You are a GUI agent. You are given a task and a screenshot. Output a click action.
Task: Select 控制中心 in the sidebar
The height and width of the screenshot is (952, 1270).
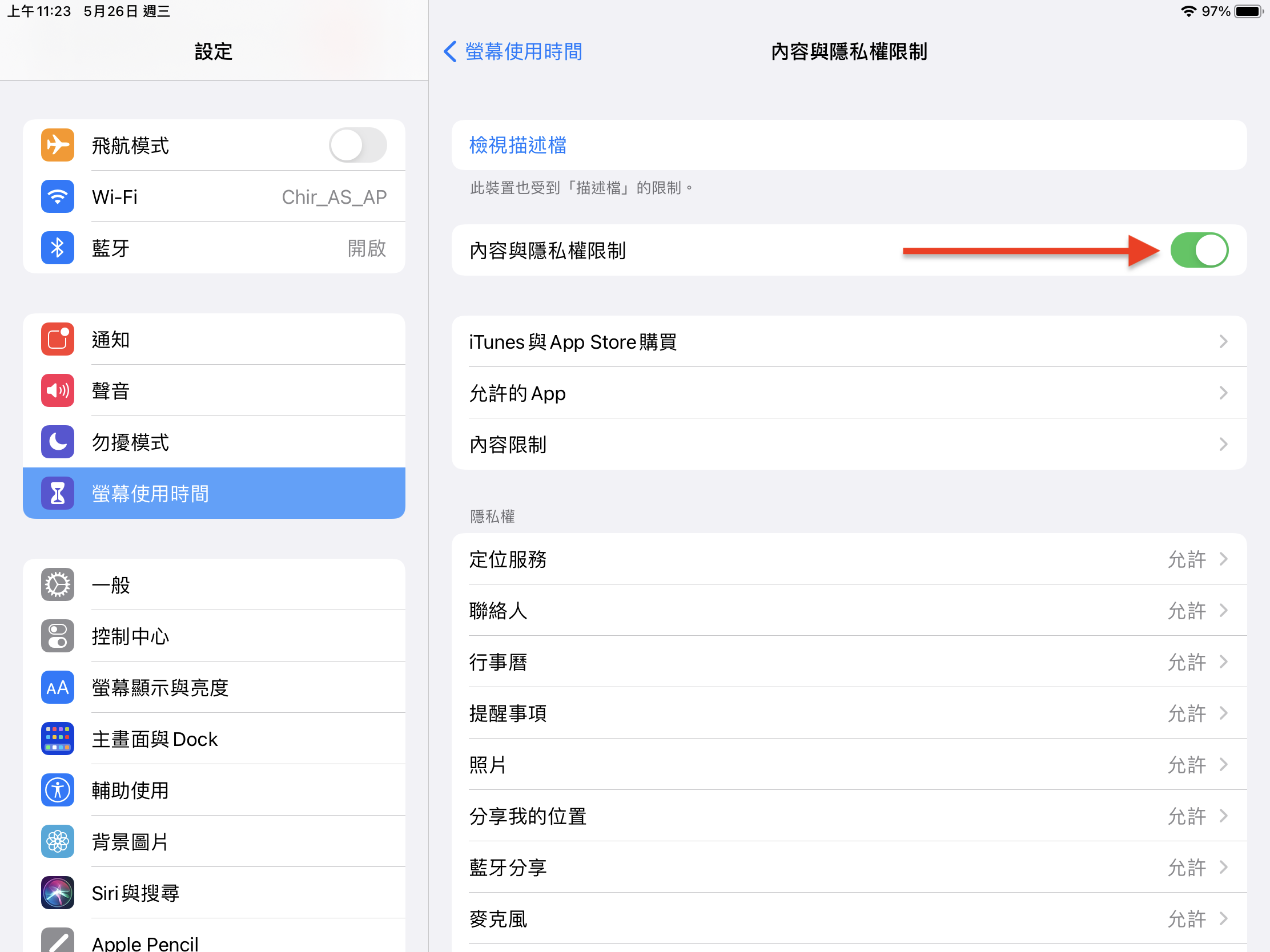(x=214, y=636)
